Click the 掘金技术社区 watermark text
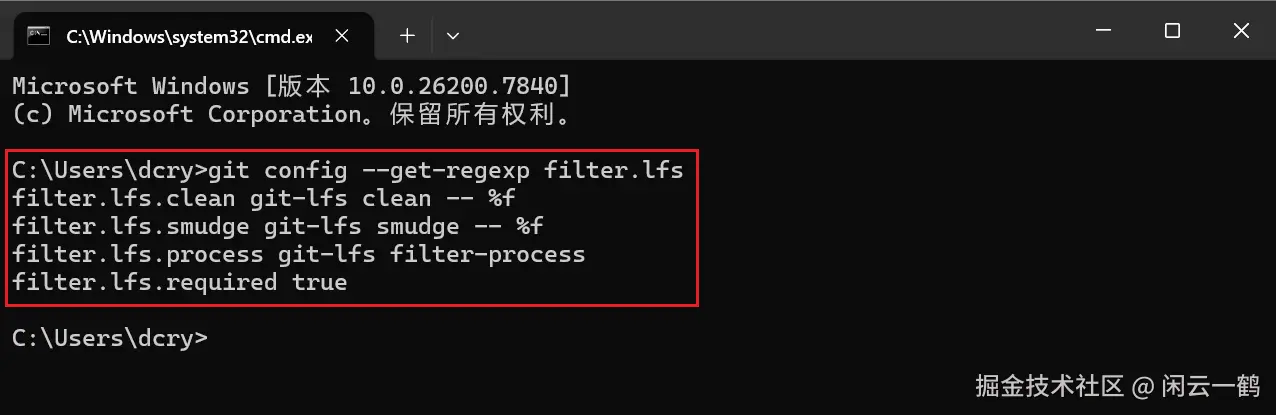Image resolution: width=1276 pixels, height=415 pixels. pos(1047,385)
